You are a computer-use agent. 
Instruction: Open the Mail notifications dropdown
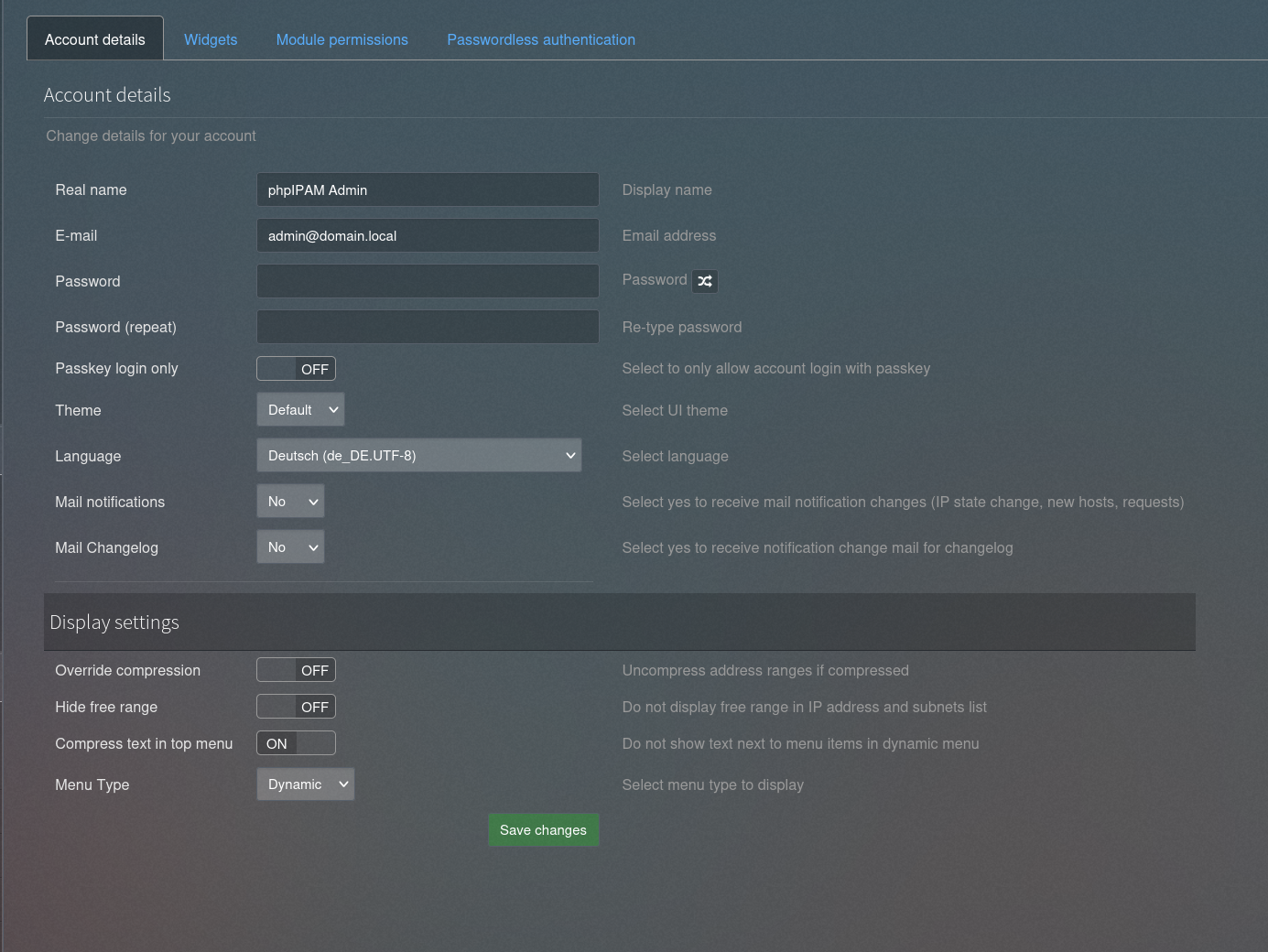290,502
